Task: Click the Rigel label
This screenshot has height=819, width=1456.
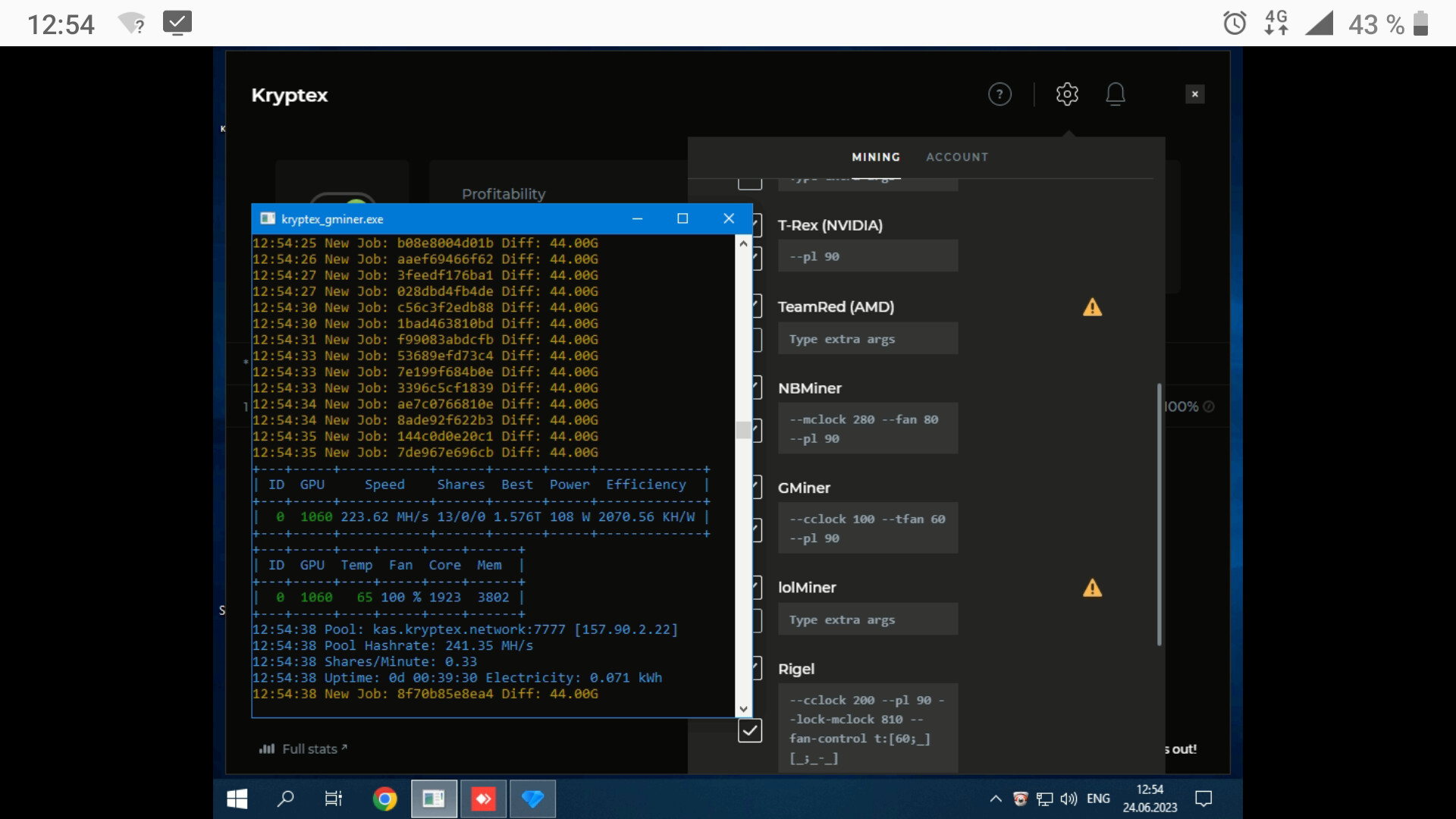Action: 795,669
